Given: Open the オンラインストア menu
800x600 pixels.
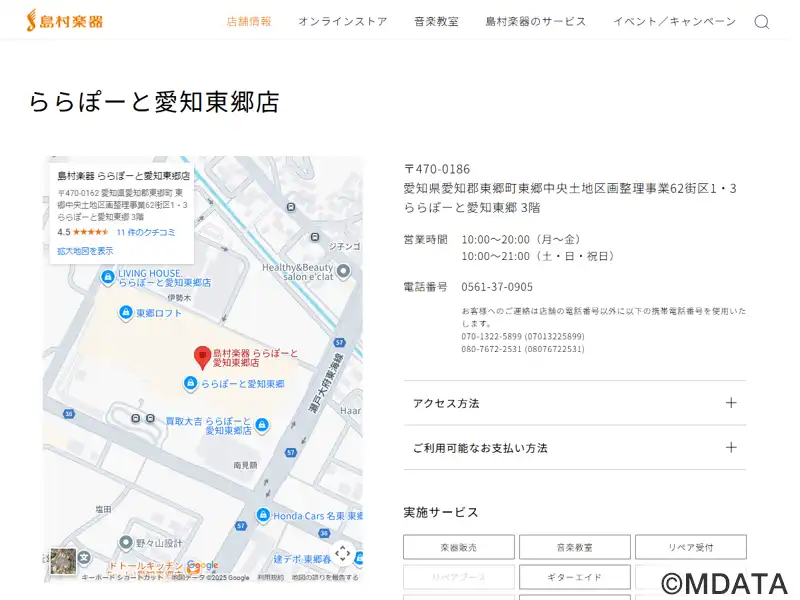Looking at the screenshot, I should [342, 22].
